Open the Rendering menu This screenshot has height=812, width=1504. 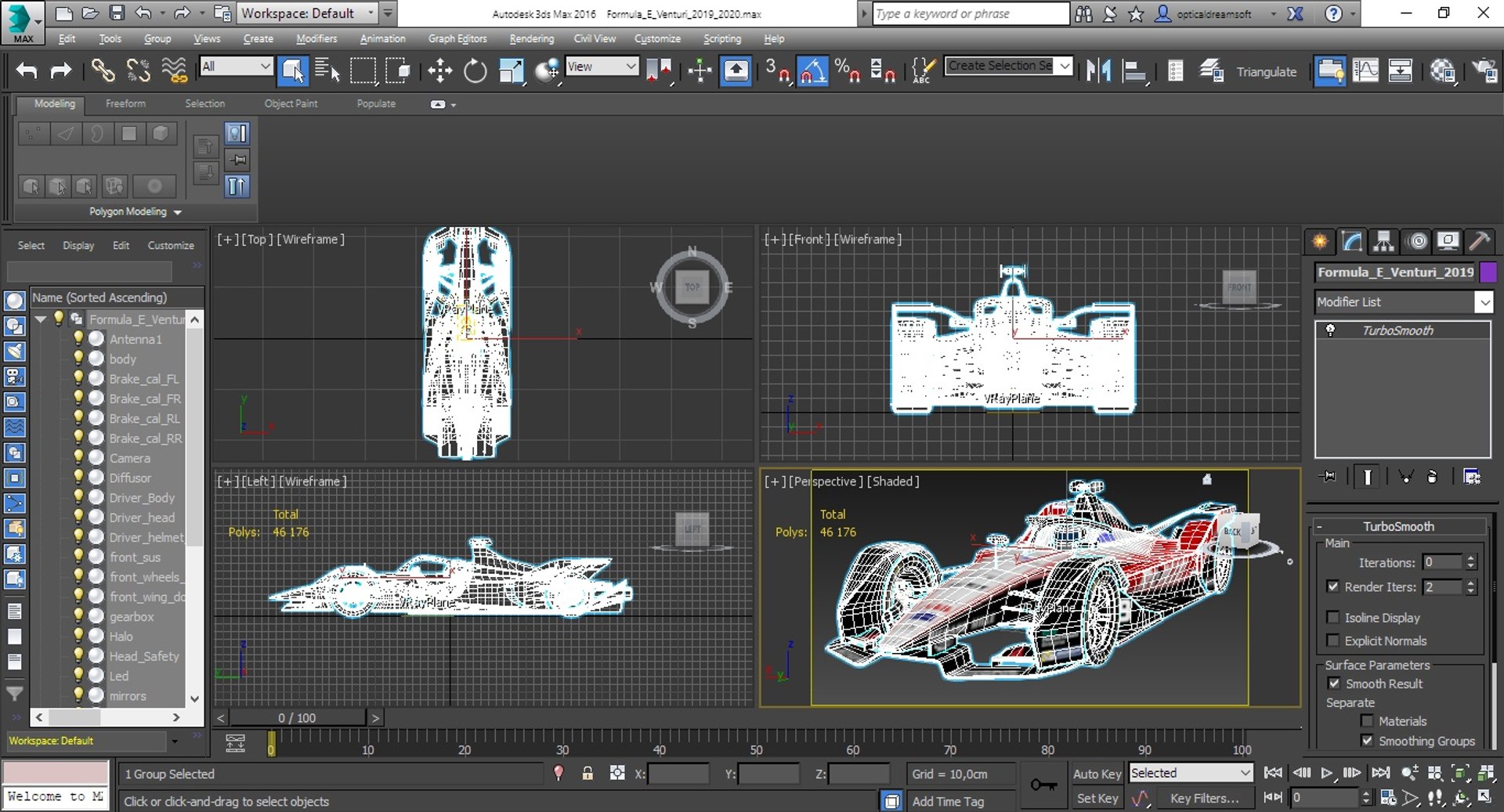pos(531,38)
